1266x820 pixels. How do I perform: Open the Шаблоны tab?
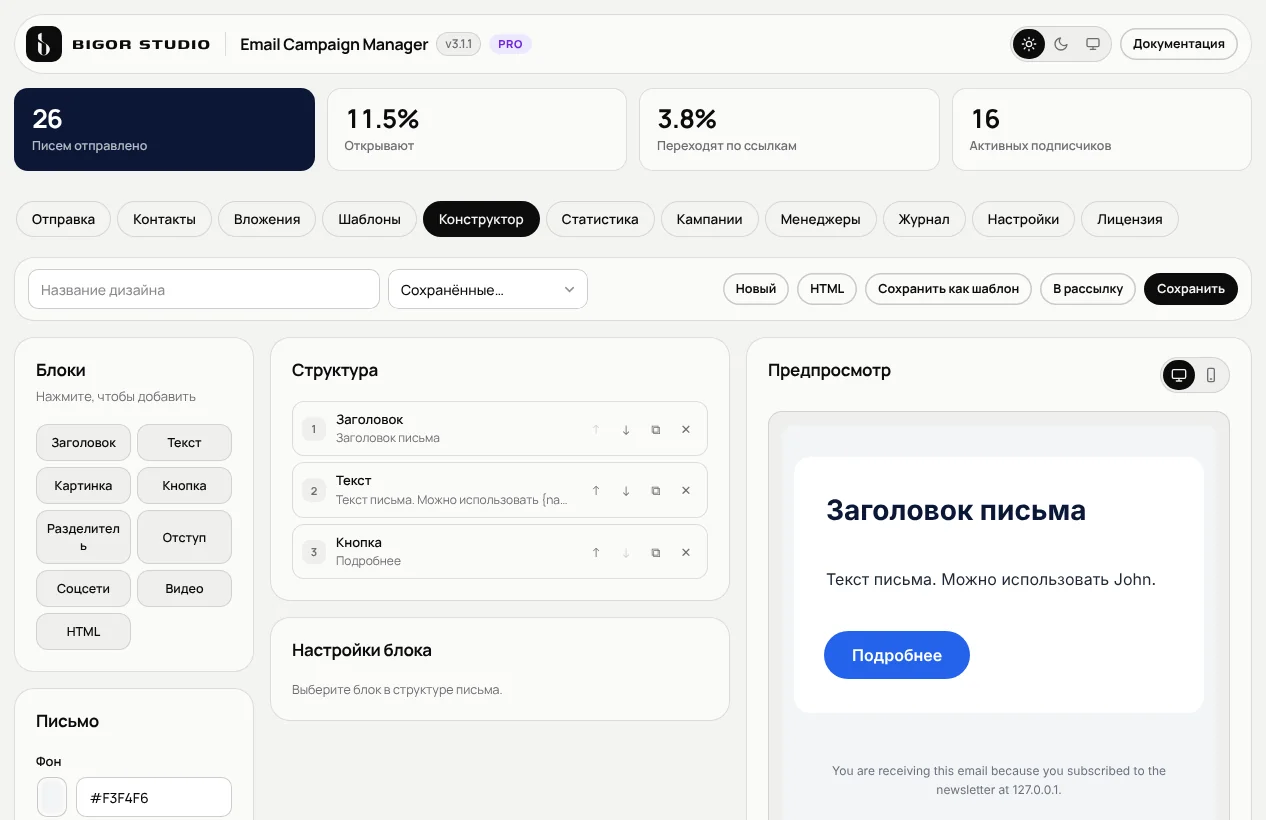(x=370, y=219)
